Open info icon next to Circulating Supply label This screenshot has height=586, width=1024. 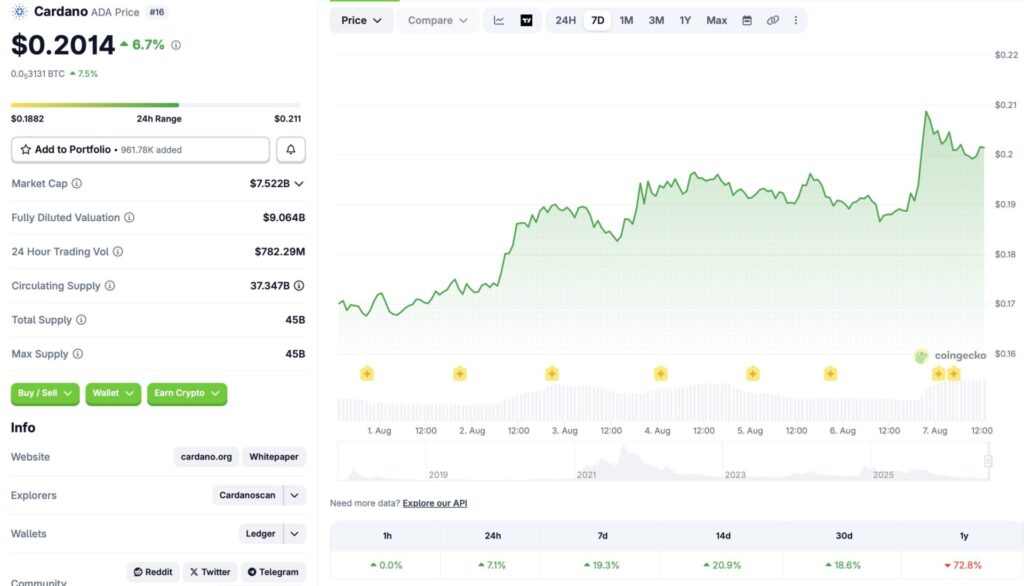pyautogui.click(x=110, y=285)
